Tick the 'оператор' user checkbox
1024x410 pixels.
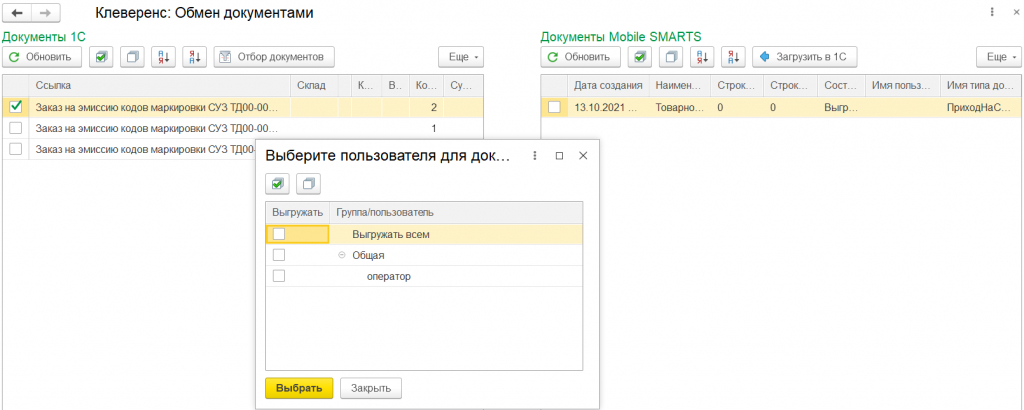tap(279, 276)
